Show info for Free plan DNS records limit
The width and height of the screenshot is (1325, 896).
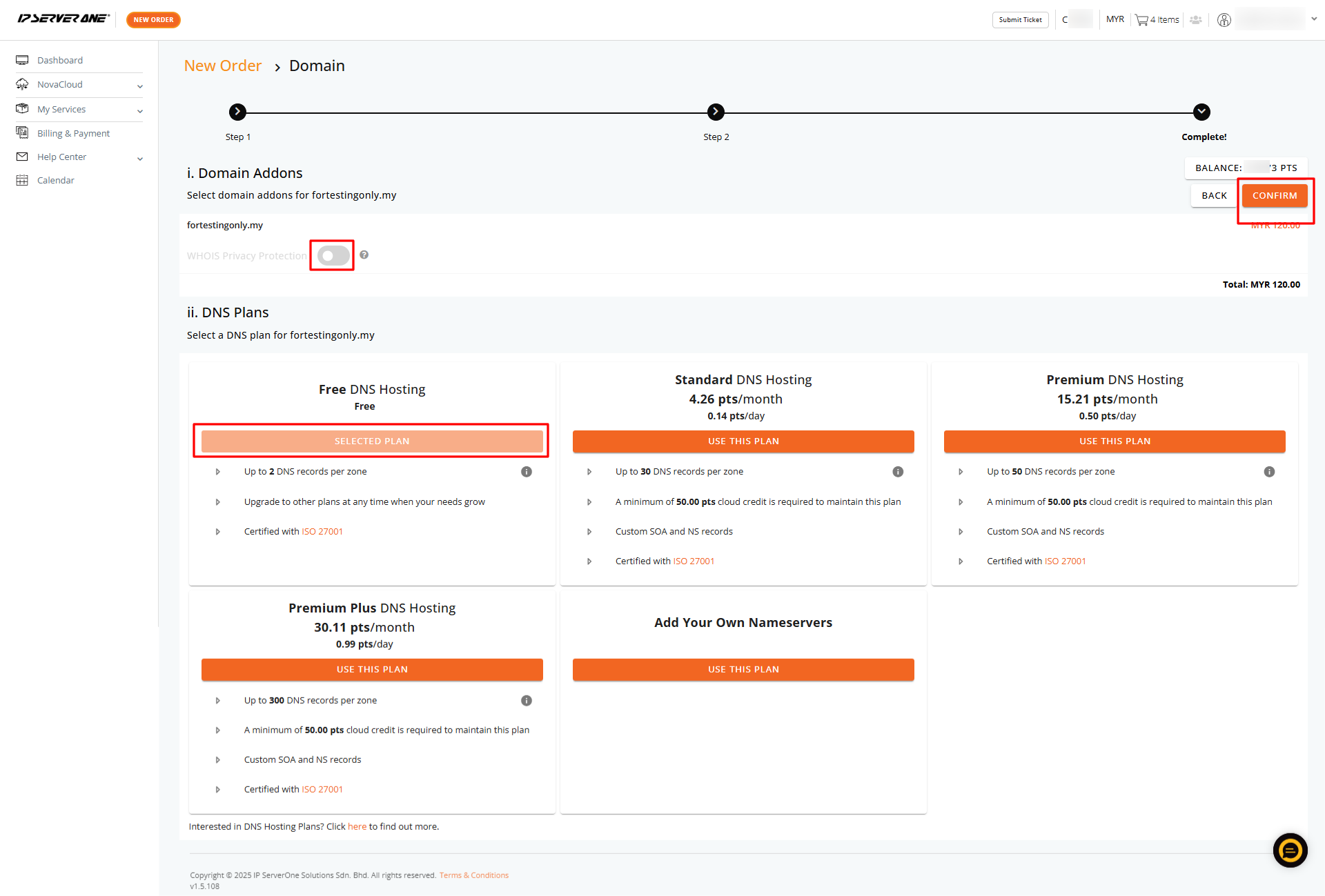pos(527,472)
